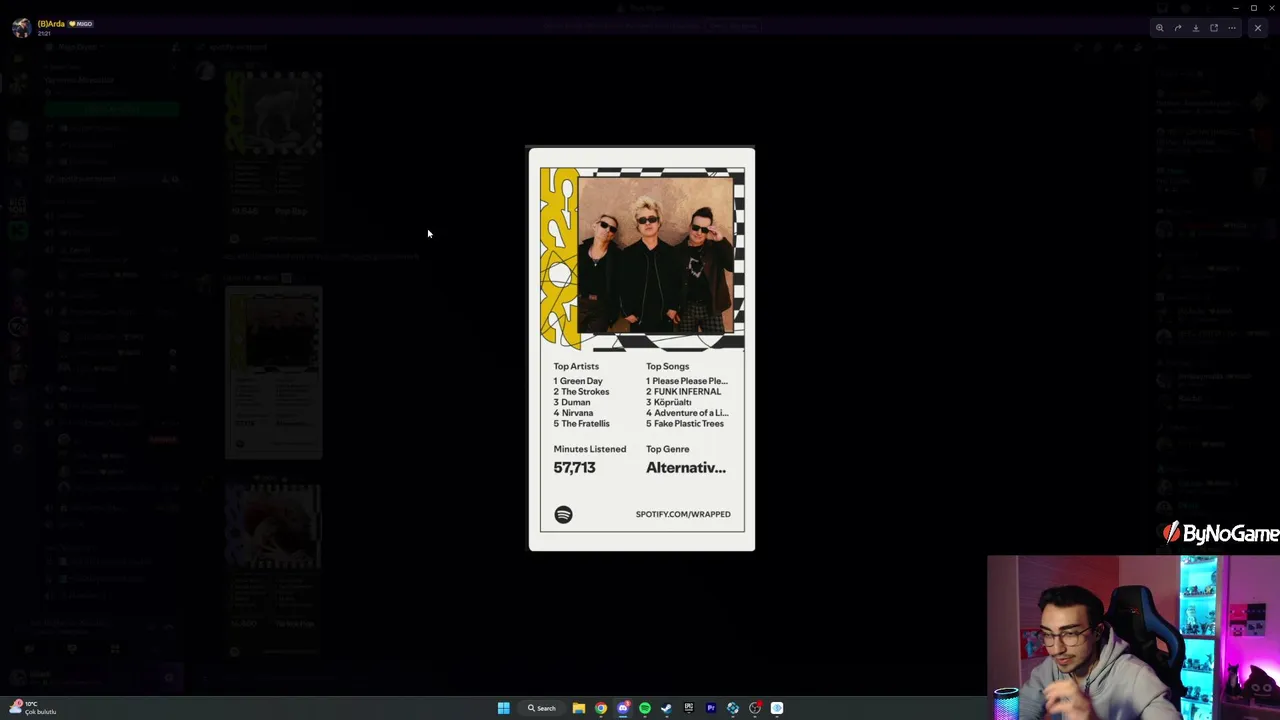Click the "57,713" minutes listened value

pyautogui.click(x=575, y=468)
